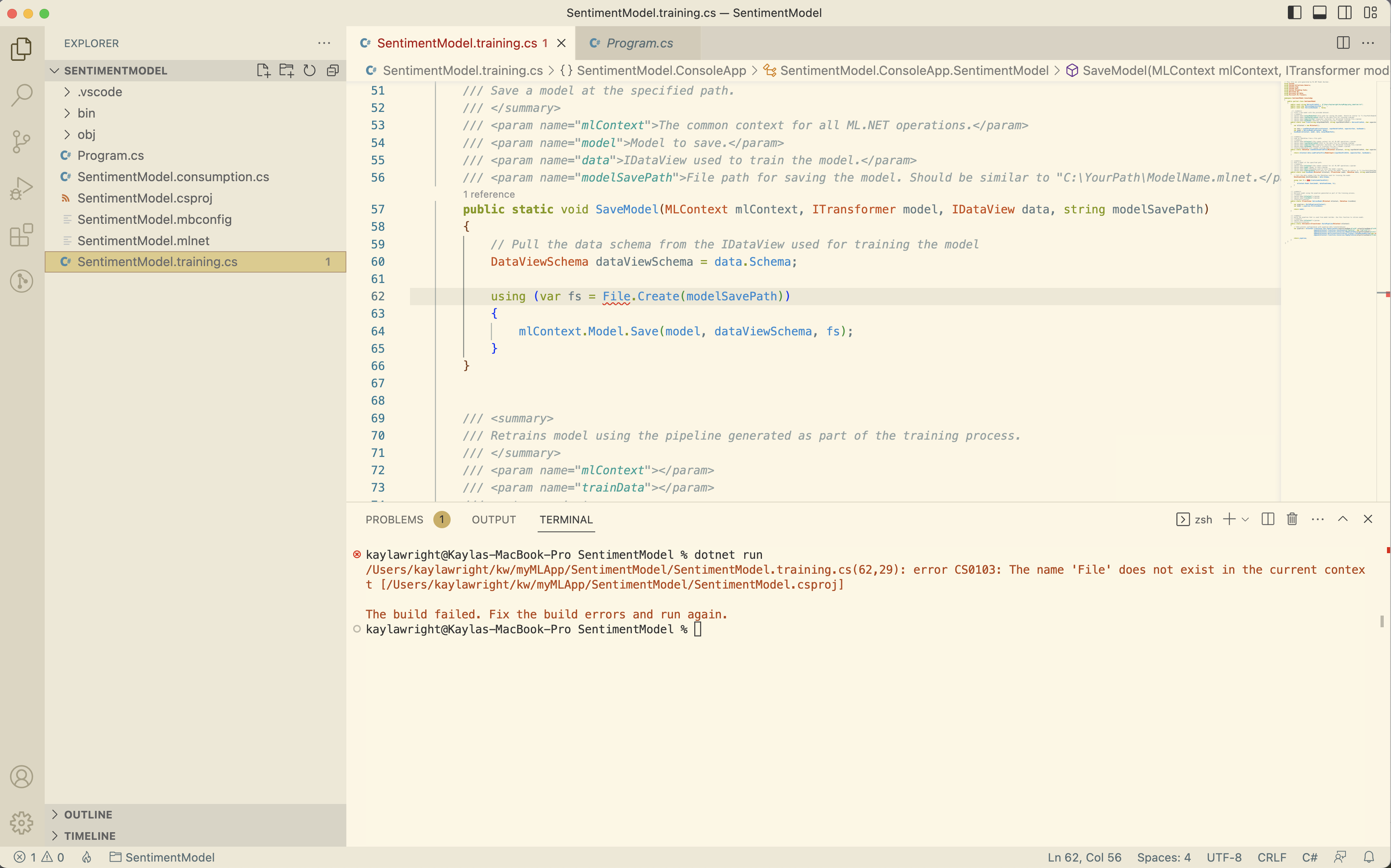Expand the bin folder
1391x868 pixels.
tap(195, 113)
